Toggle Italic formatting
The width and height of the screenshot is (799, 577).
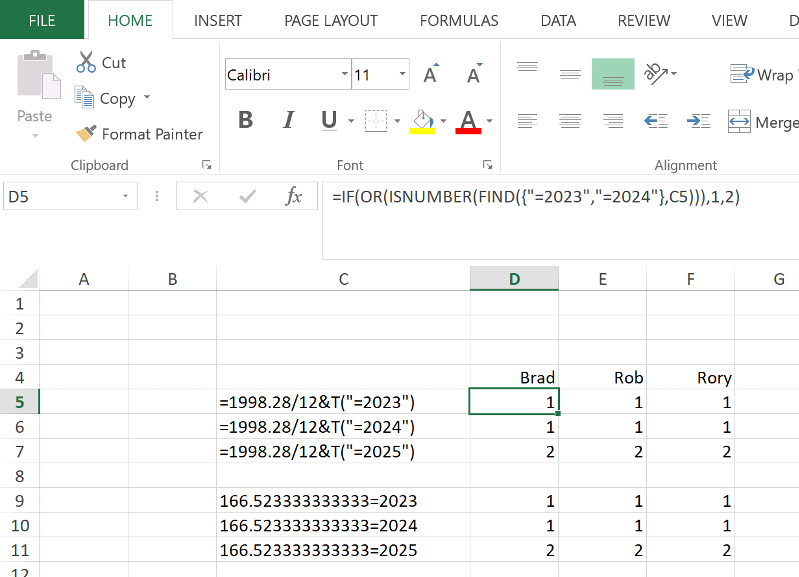[289, 121]
